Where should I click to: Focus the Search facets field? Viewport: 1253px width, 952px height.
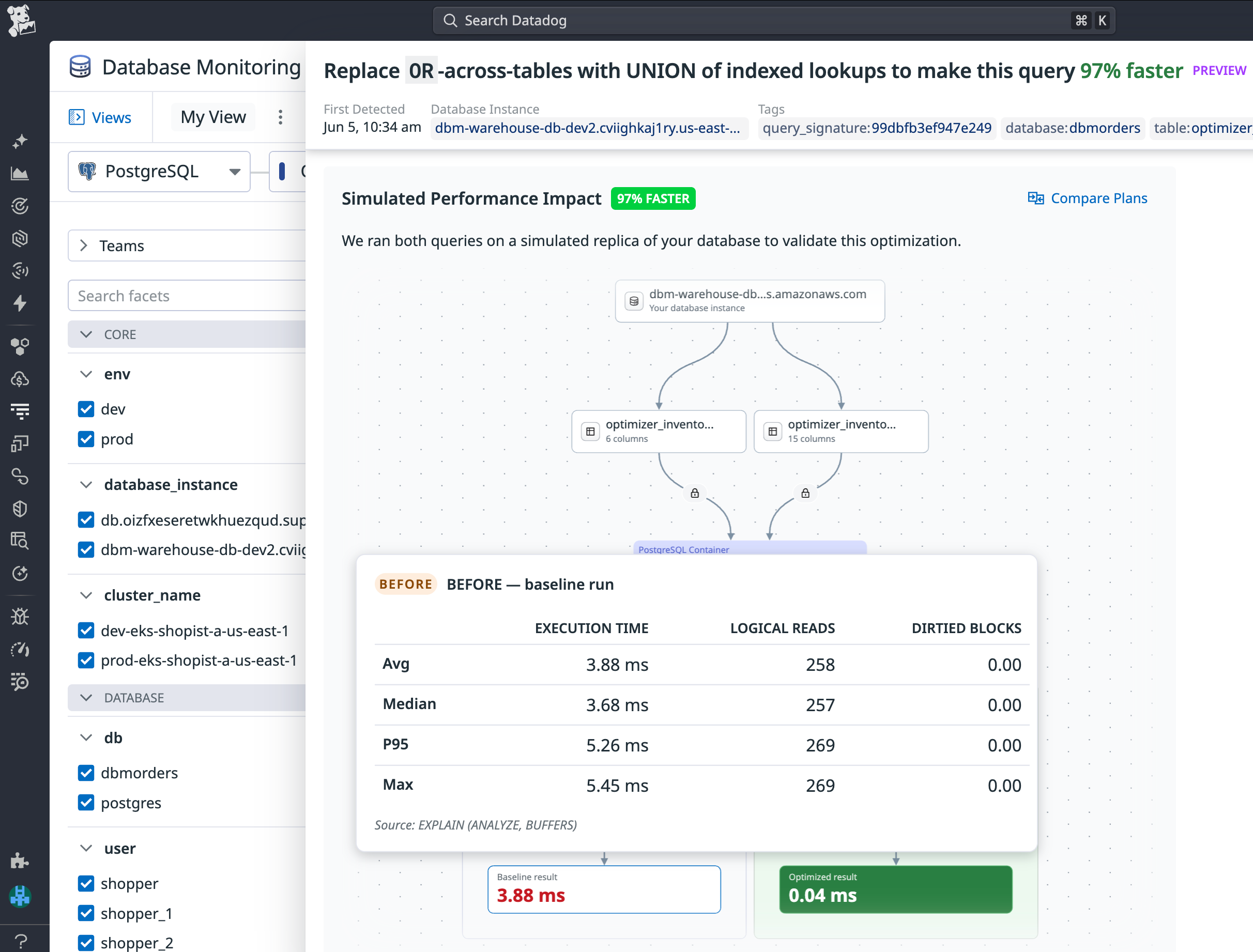coord(187,295)
